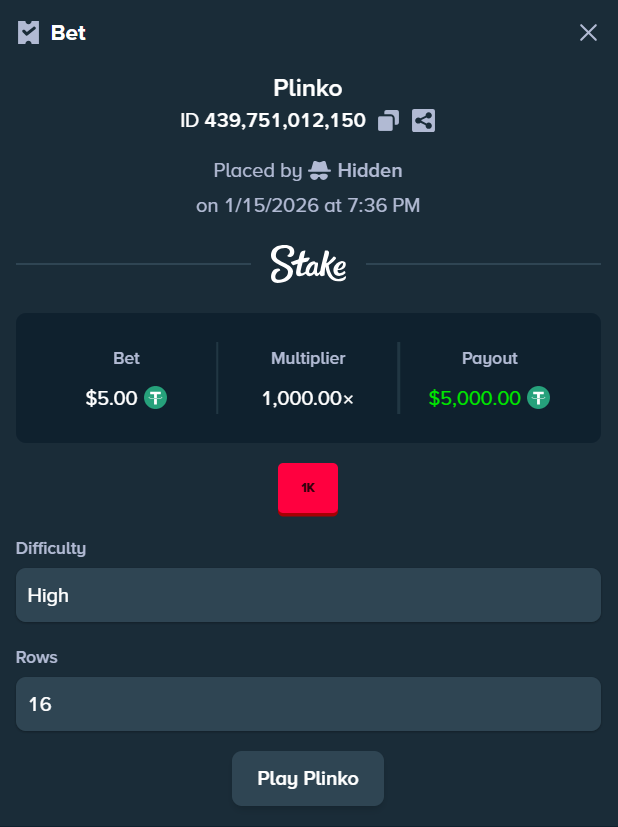This screenshot has height=827, width=618.
Task: Click the Stake logo
Action: pyautogui.click(x=308, y=264)
